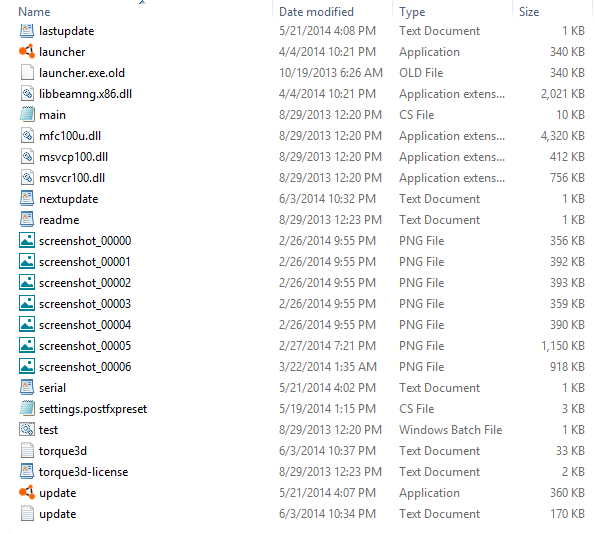The width and height of the screenshot is (595, 534).
Task: Select the readme file icon
Action: point(27,220)
